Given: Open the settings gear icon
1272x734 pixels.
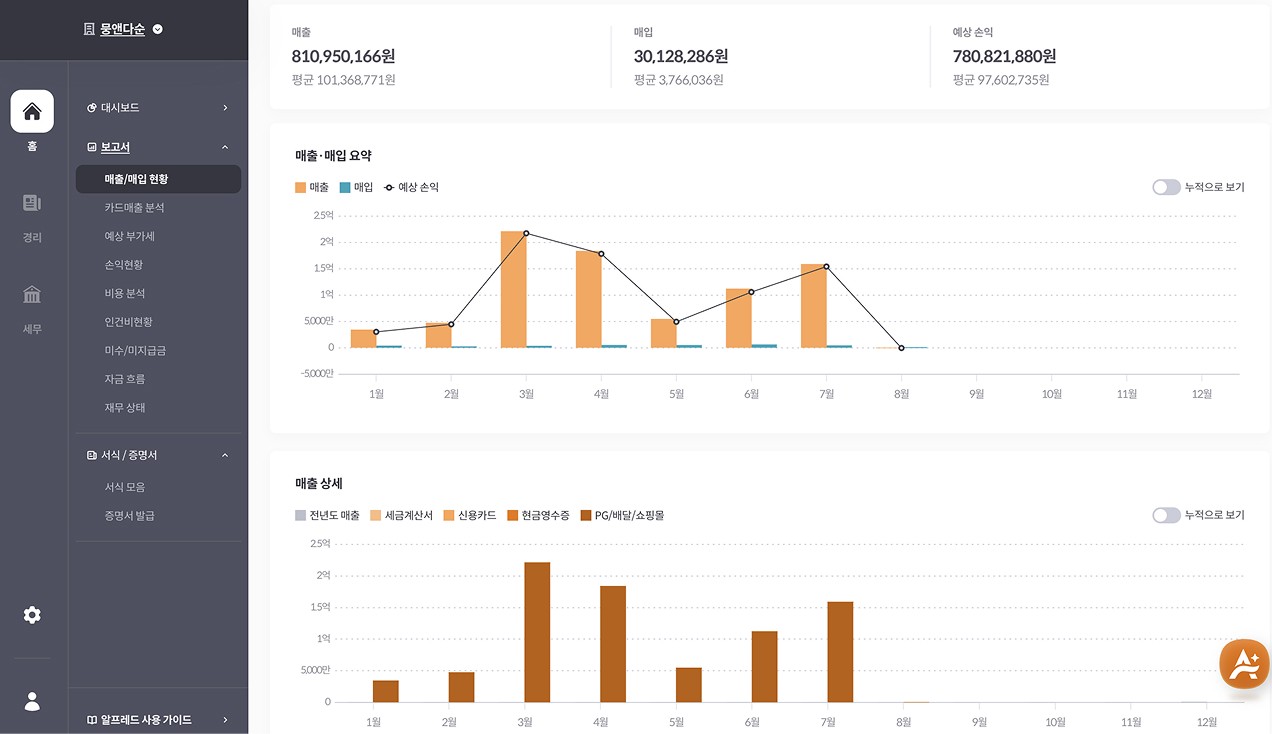Looking at the screenshot, I should (31, 616).
